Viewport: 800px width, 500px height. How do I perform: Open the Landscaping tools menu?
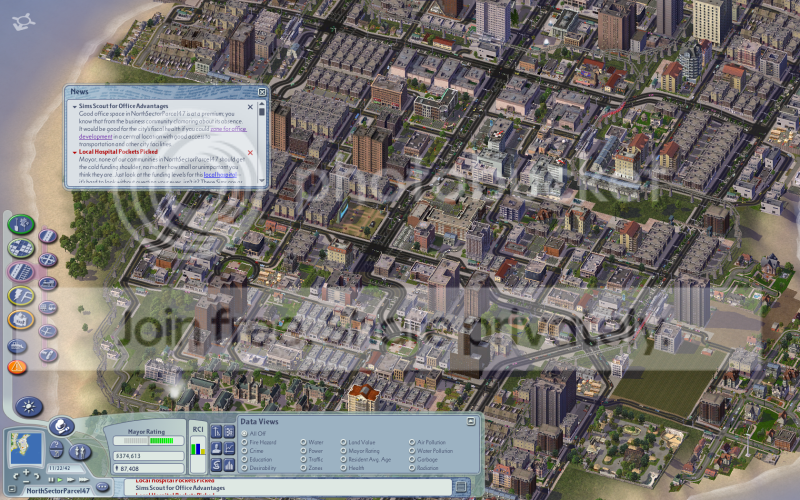pyautogui.click(x=21, y=224)
